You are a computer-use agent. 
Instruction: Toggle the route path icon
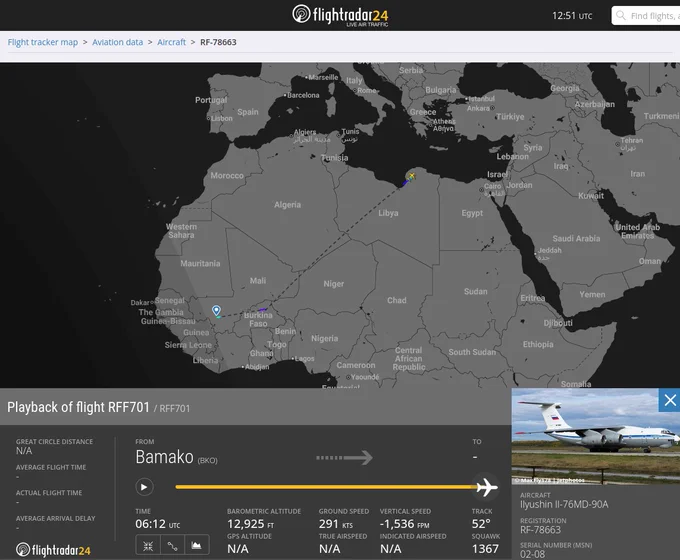coord(172,546)
